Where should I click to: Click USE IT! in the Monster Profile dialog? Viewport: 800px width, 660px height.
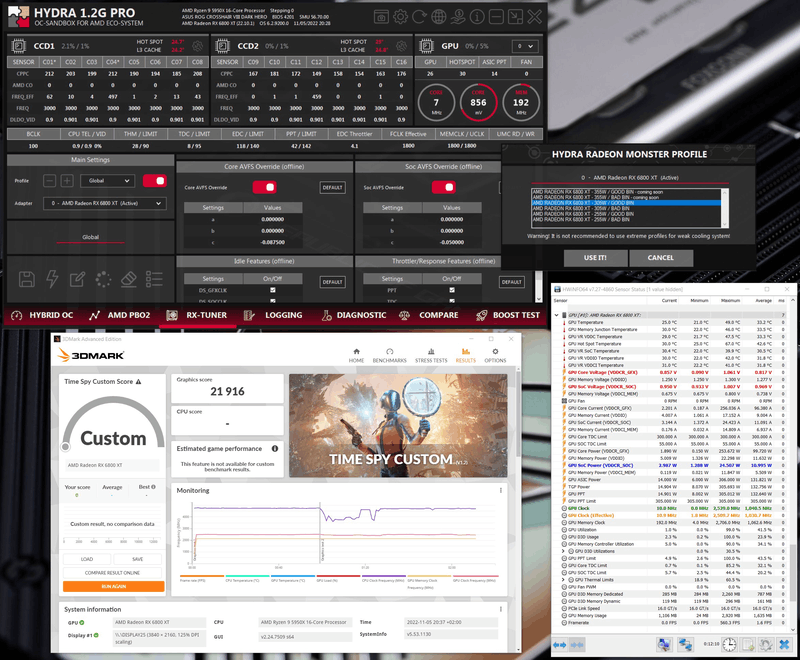[595, 258]
